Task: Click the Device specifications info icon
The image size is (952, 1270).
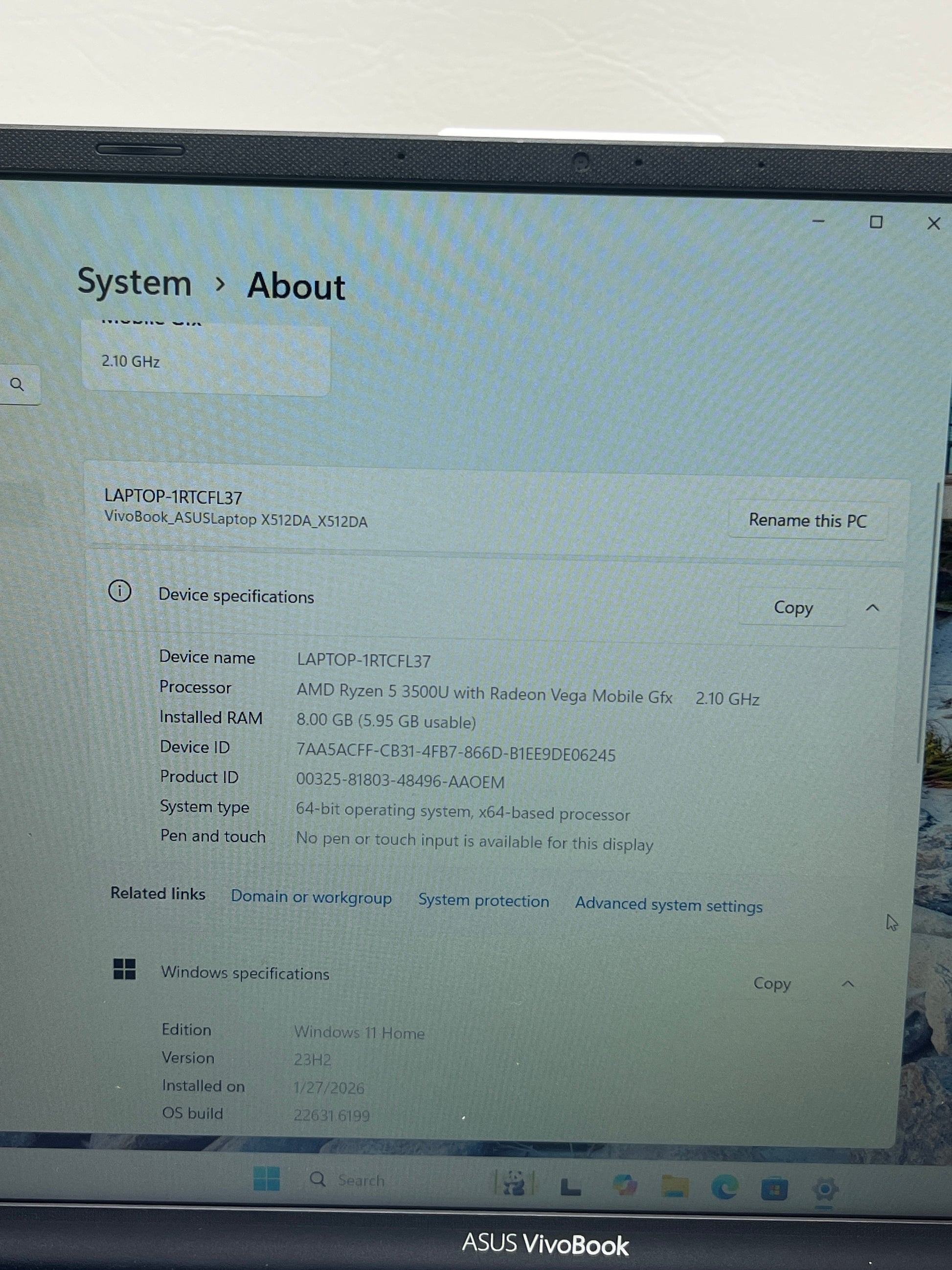Action: pos(120,591)
